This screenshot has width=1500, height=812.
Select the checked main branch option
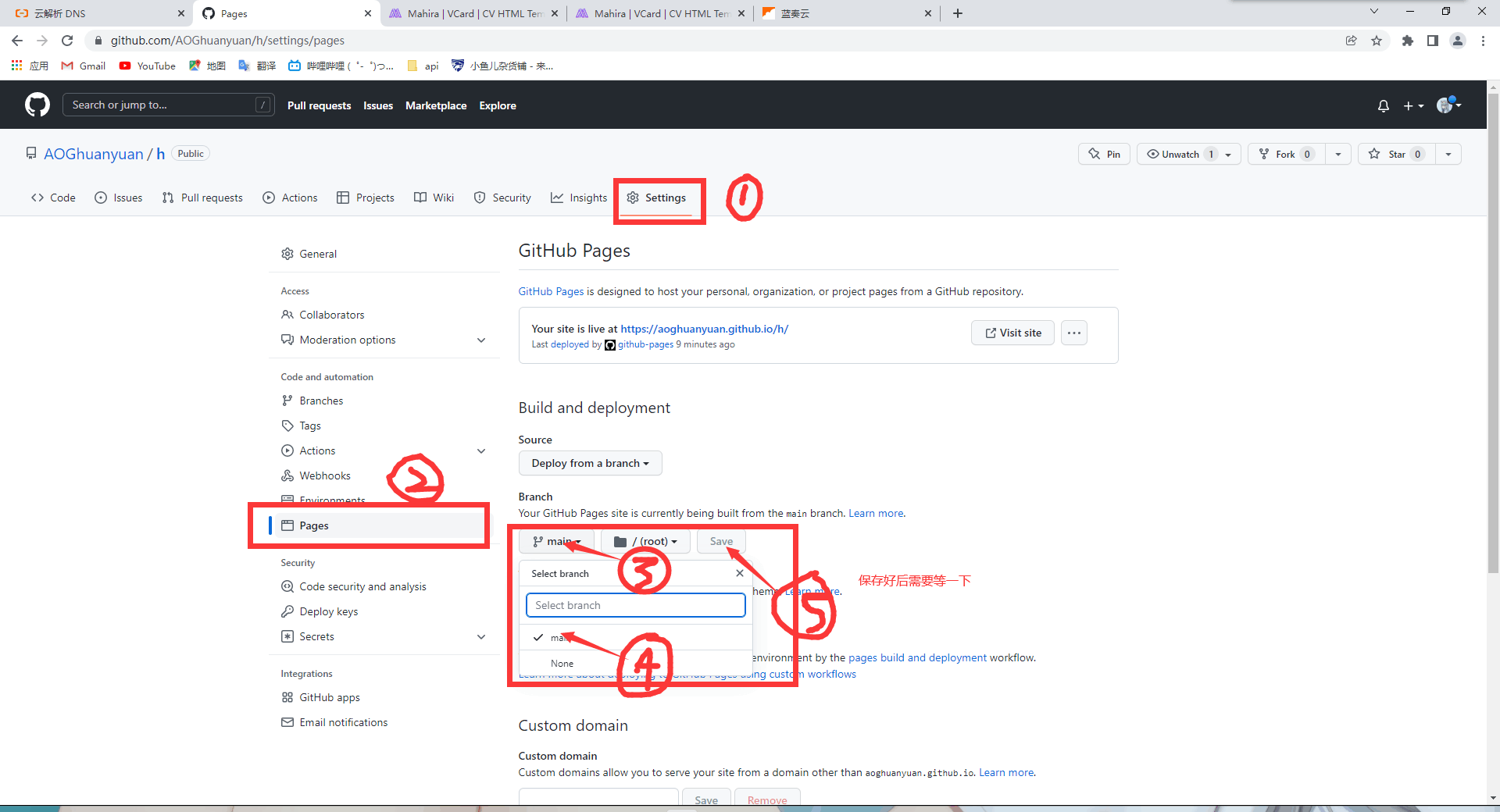click(558, 638)
